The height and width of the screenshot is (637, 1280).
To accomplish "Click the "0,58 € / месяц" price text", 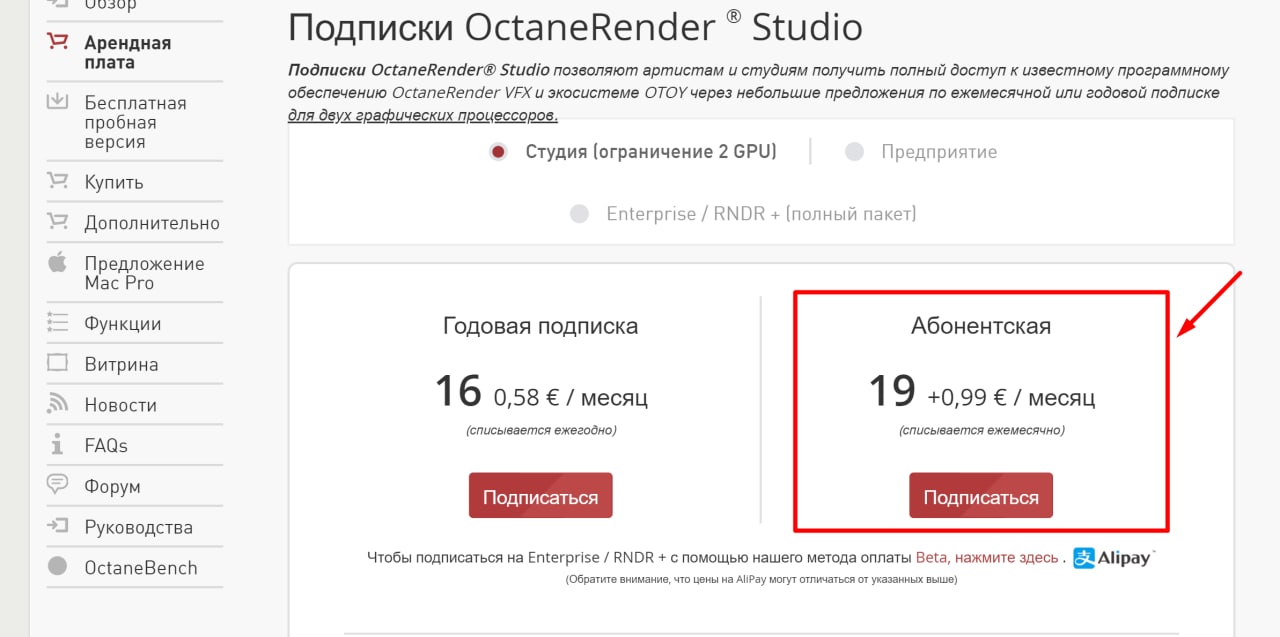I will tap(571, 397).
